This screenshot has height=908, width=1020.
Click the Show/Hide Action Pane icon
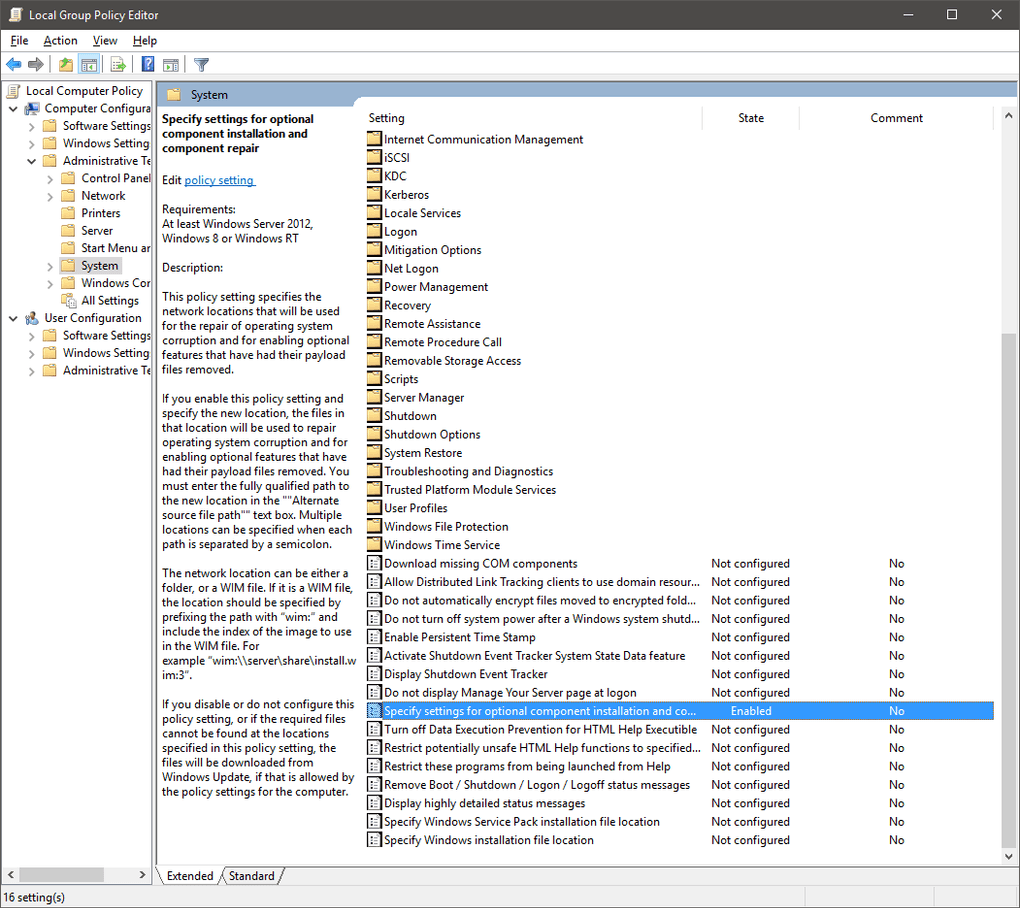pyautogui.click(x=171, y=64)
